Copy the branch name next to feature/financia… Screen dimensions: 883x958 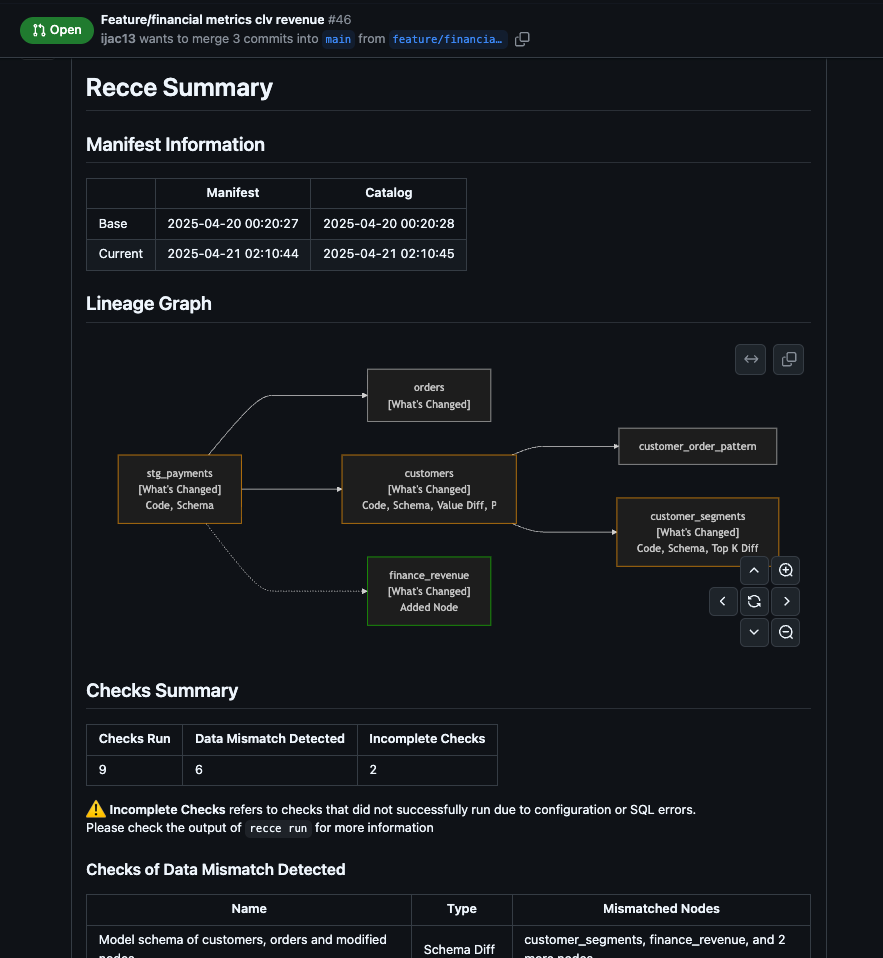(x=522, y=40)
